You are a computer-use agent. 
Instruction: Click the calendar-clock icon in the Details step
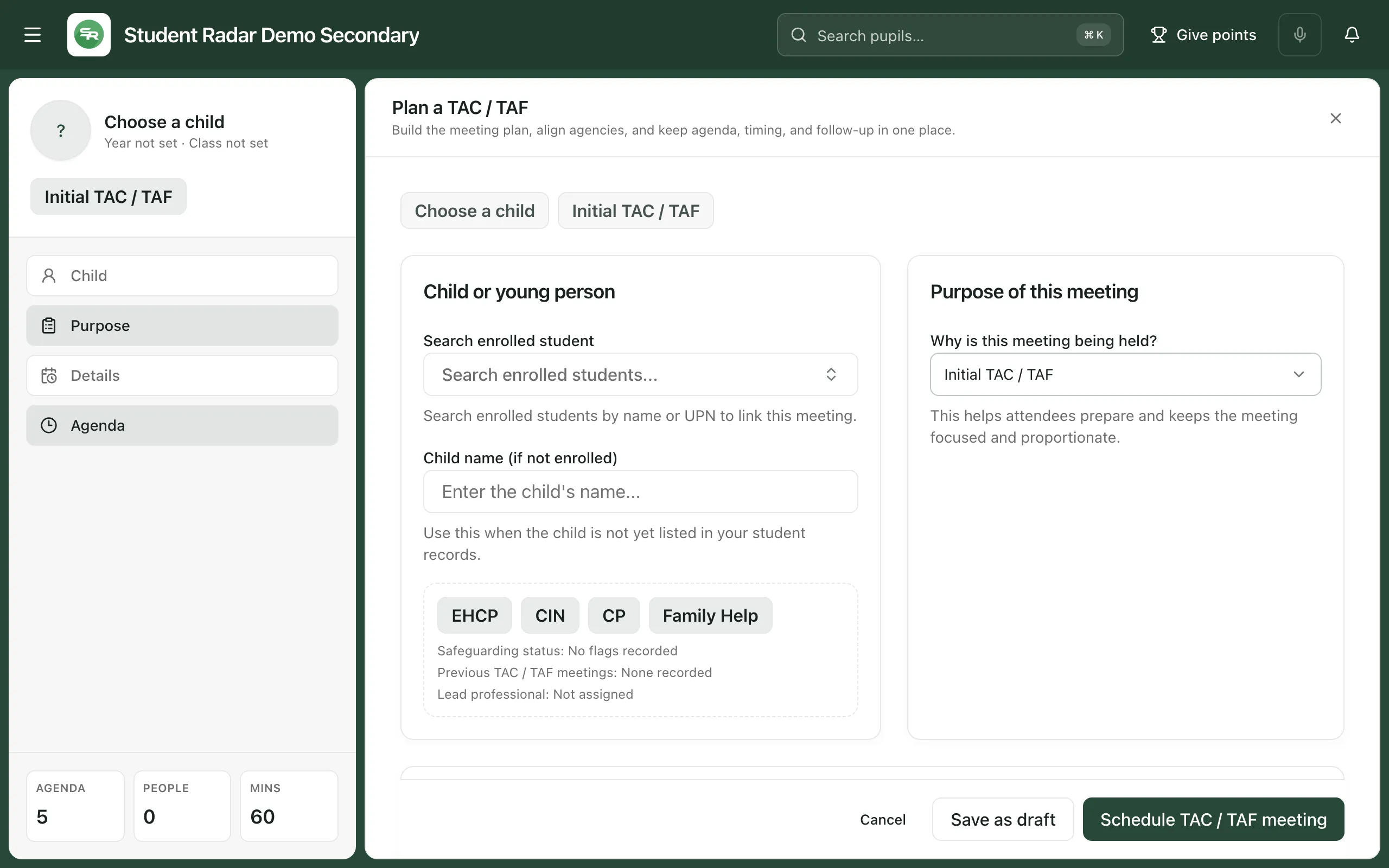[x=49, y=375]
